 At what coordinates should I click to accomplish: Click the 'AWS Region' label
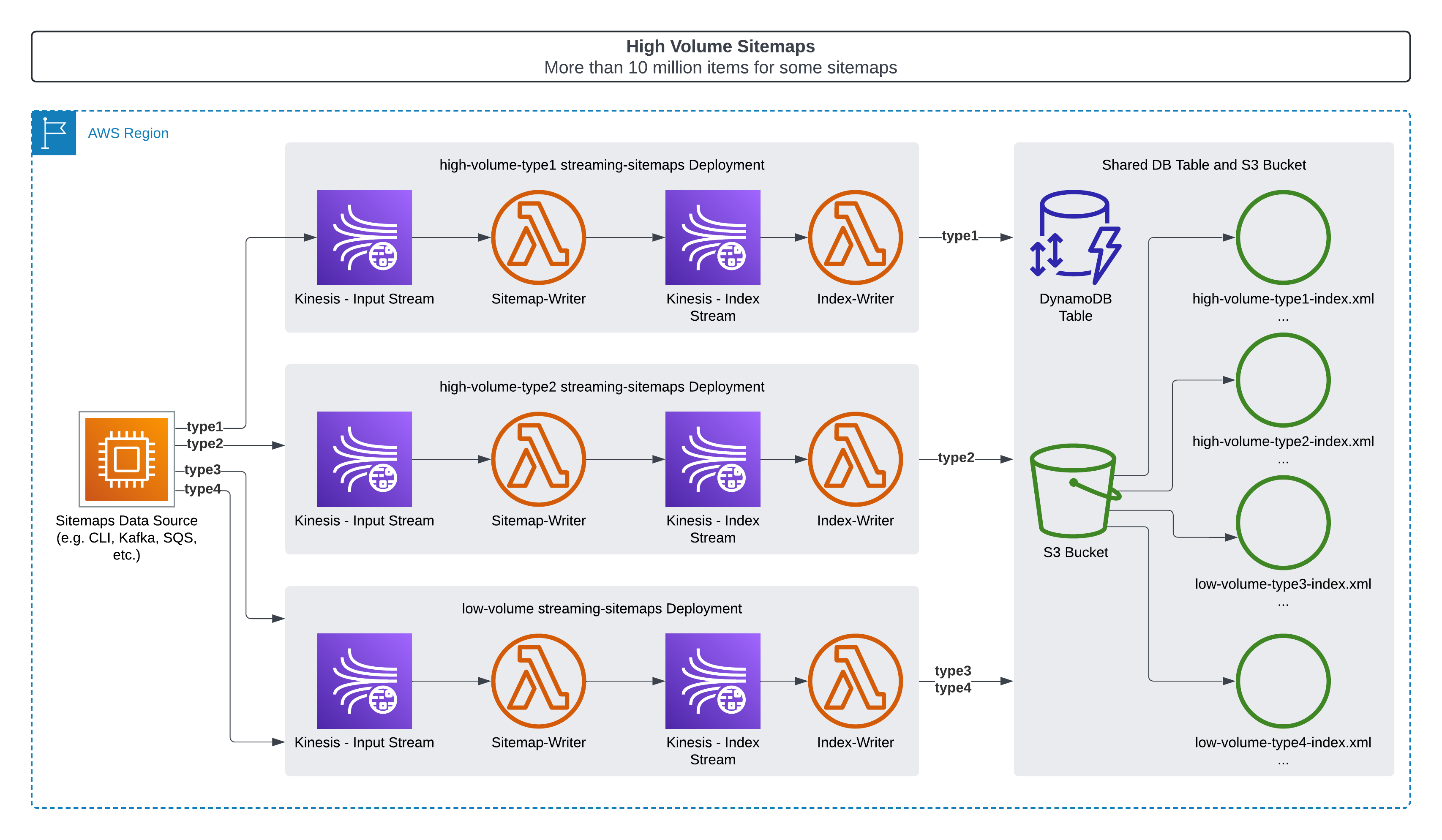click(128, 134)
